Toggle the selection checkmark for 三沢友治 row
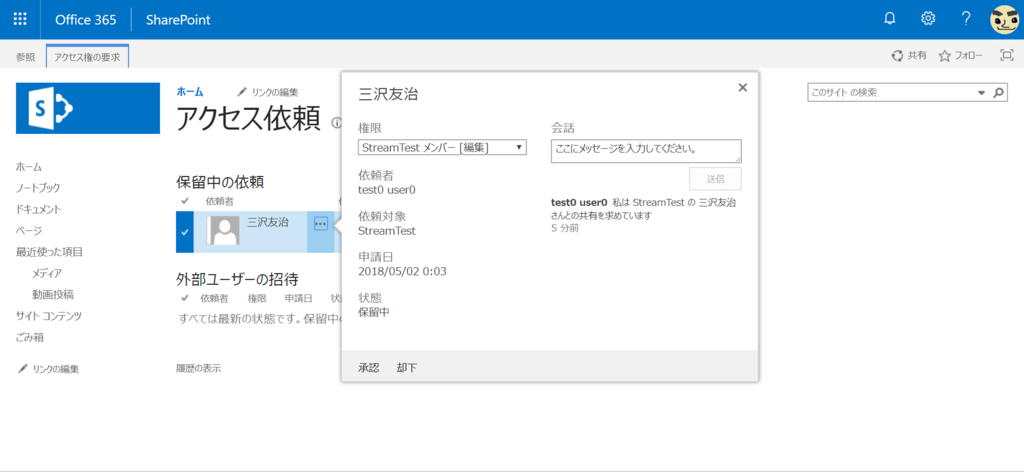 (185, 232)
